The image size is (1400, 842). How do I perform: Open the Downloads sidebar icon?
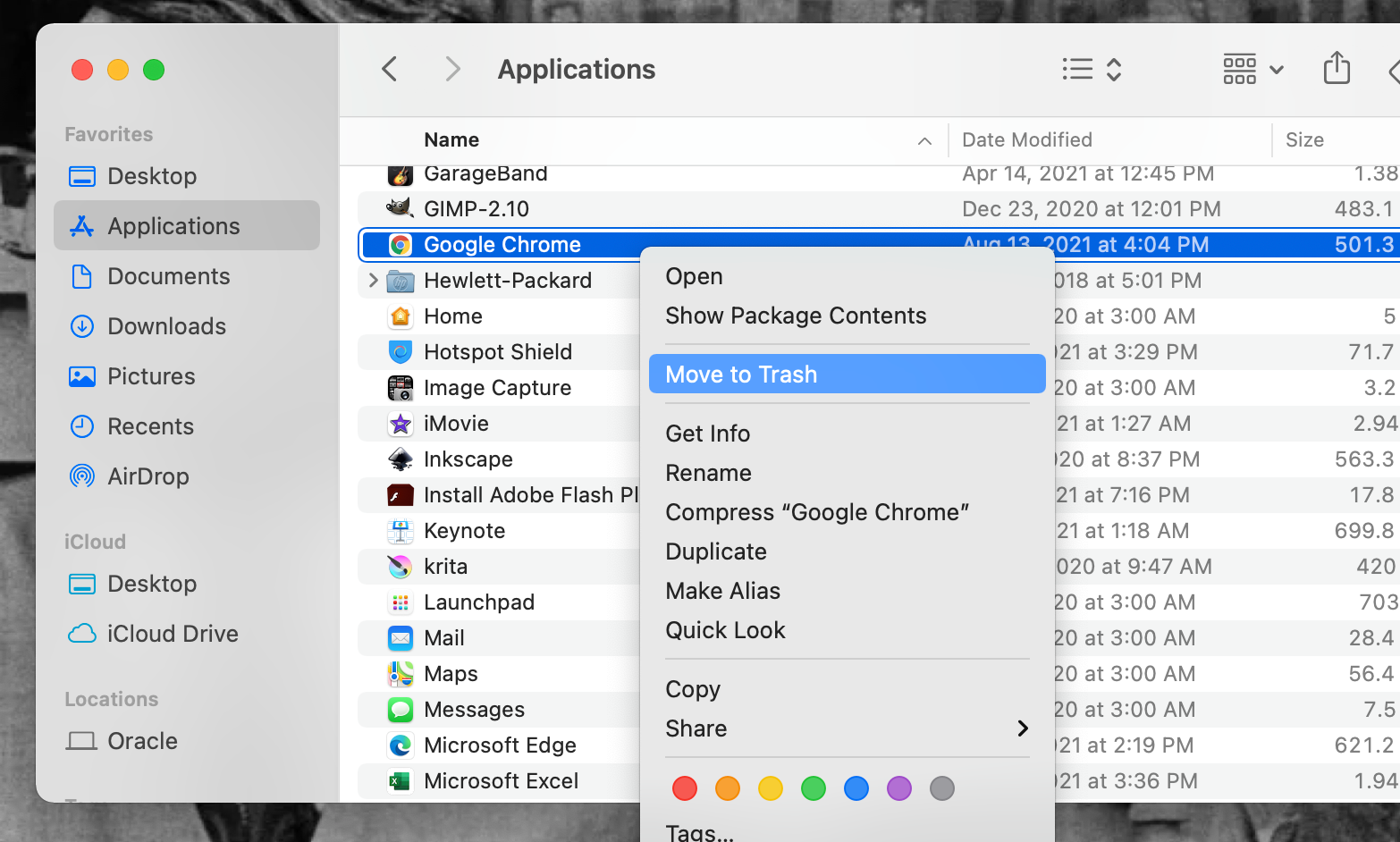[81, 326]
